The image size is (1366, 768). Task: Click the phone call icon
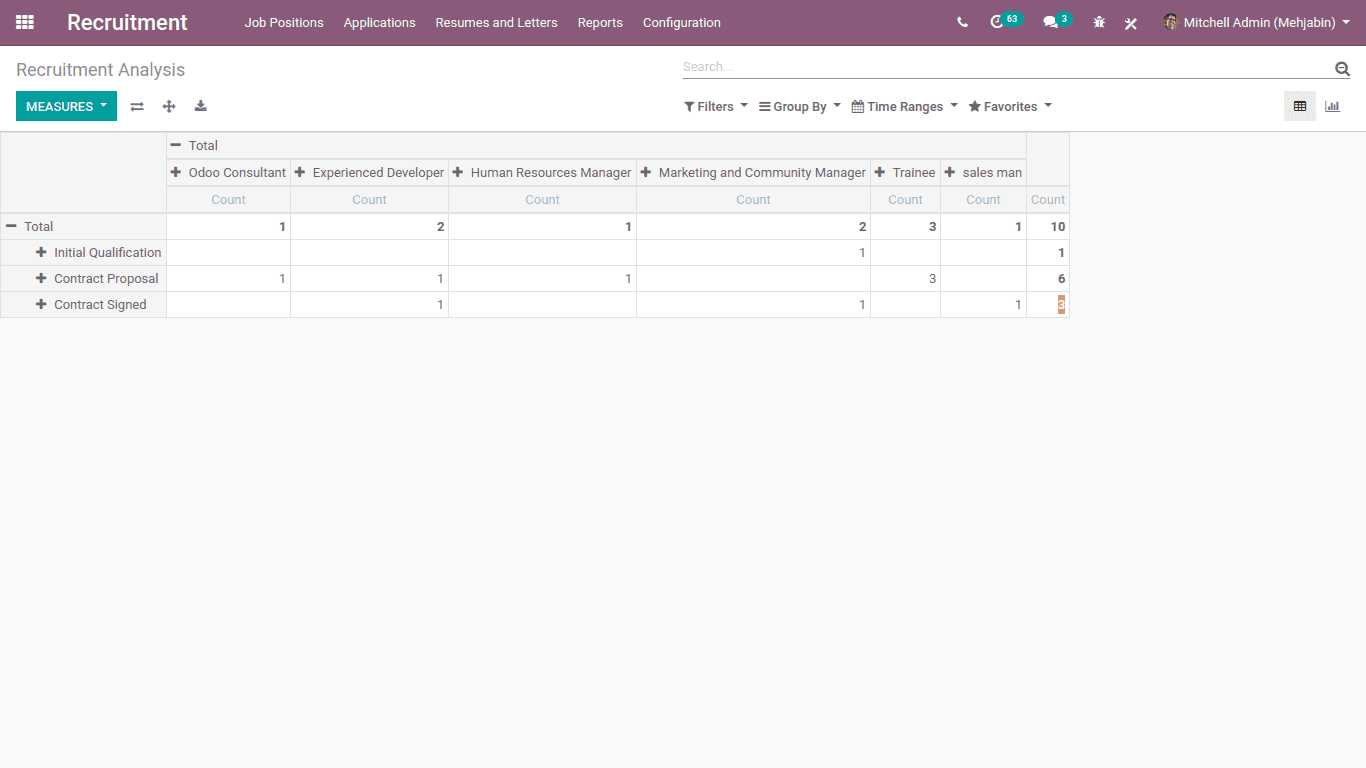[962, 22]
